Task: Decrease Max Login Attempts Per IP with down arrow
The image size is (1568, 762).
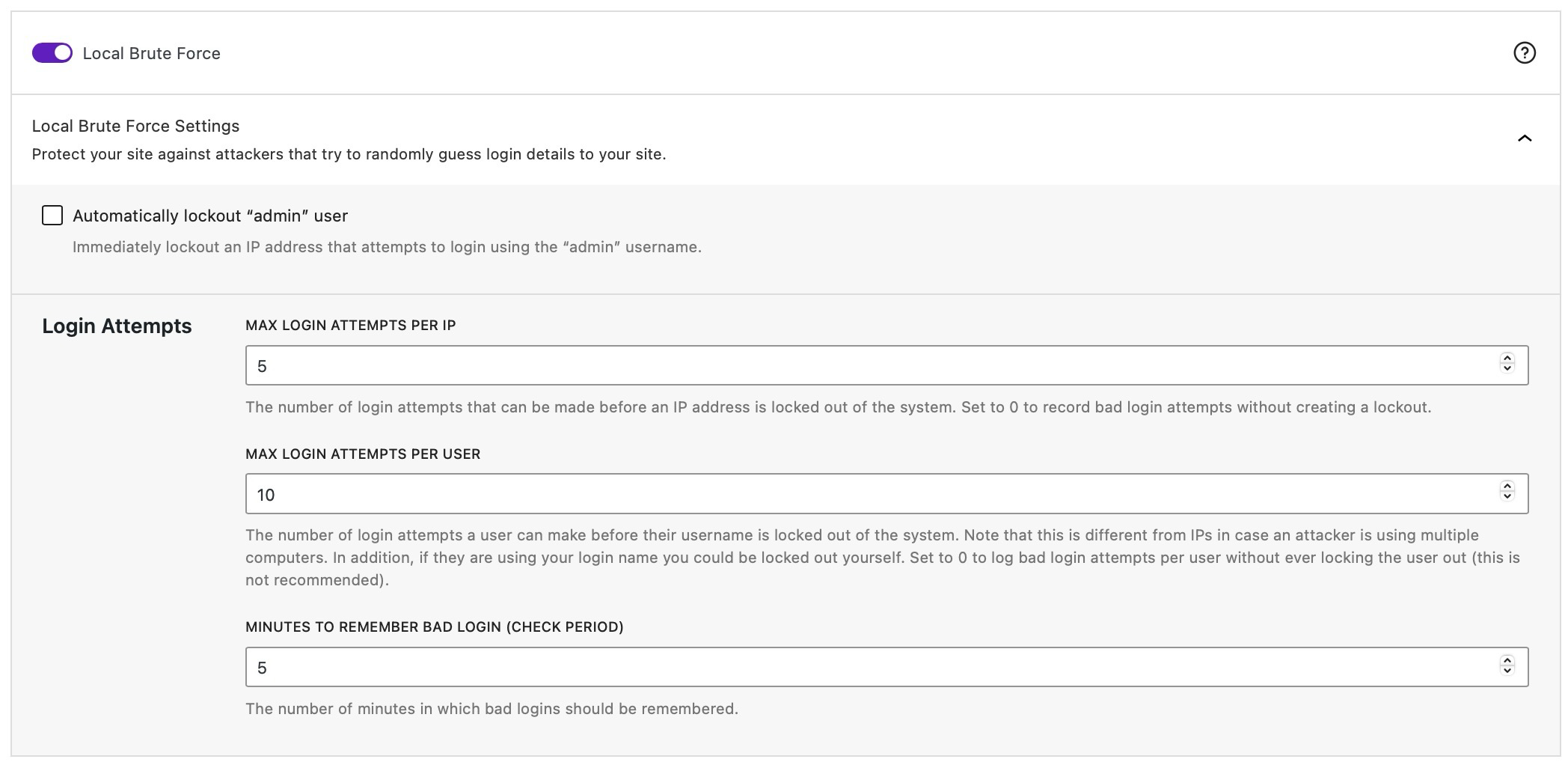Action: 1507,368
